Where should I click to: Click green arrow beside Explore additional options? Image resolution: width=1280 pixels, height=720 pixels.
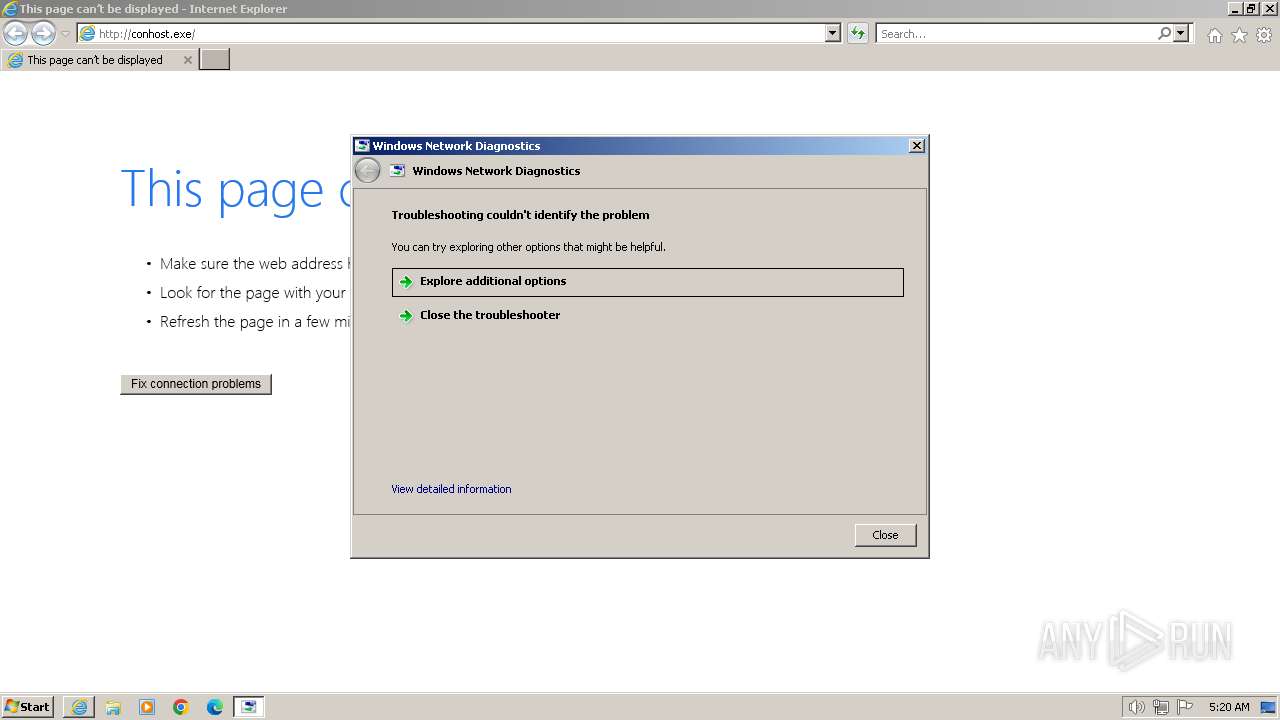tap(406, 282)
